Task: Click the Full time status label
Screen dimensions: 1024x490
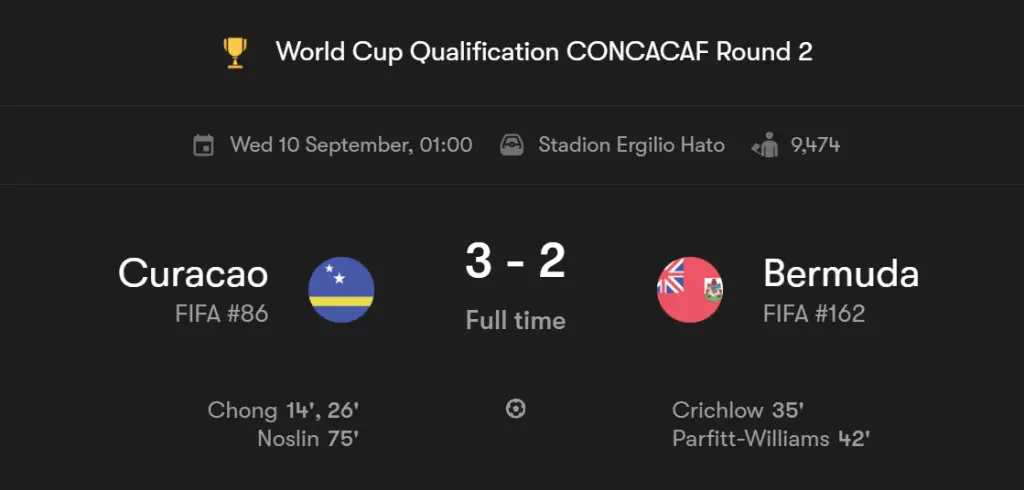Action: [x=515, y=321]
